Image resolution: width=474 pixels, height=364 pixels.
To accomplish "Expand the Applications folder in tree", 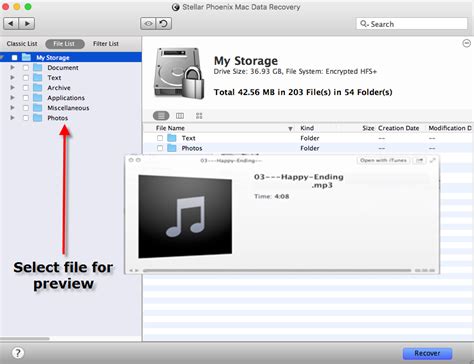I will [12, 98].
